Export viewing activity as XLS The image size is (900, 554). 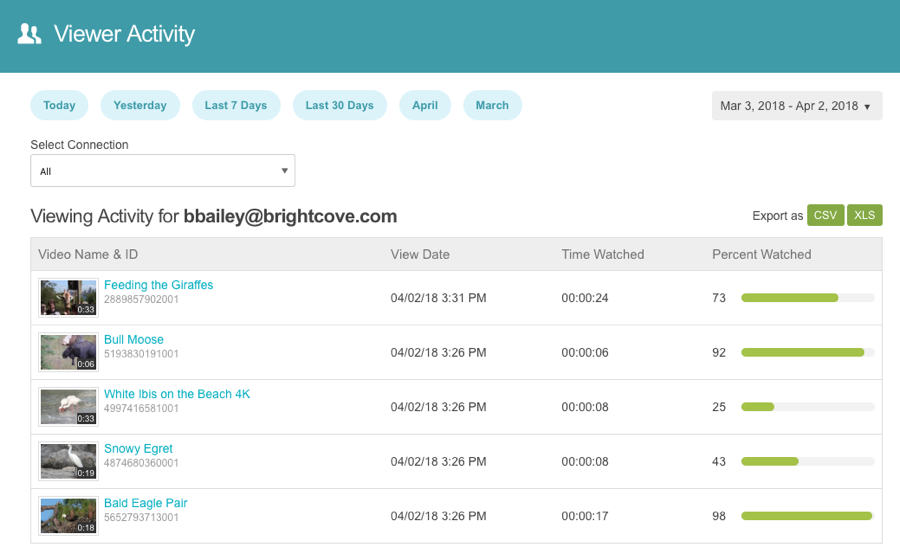pyautogui.click(x=864, y=215)
